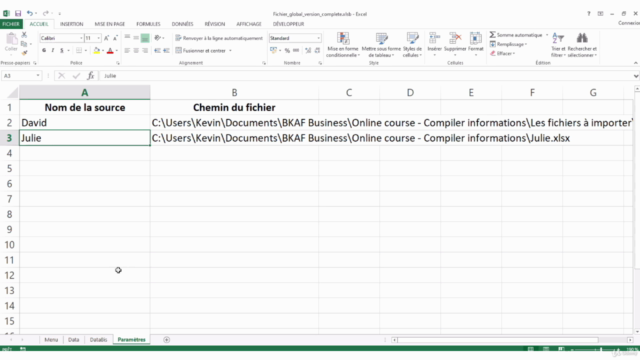Image resolution: width=640 pixels, height=360 pixels.
Task: Click Renvoyer à la ligne automatiquement
Action: (219, 38)
